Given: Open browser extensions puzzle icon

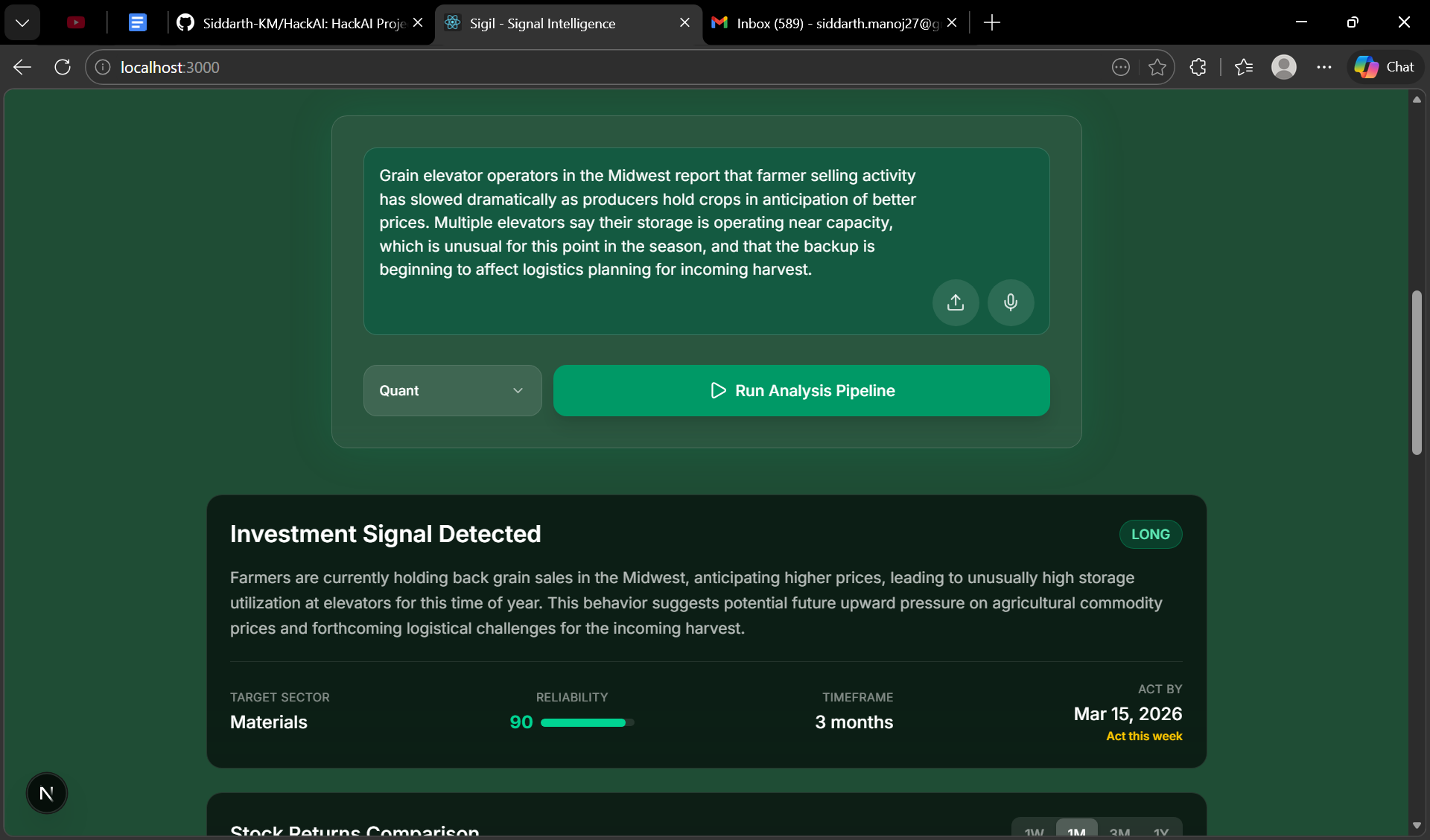Looking at the screenshot, I should (1198, 67).
